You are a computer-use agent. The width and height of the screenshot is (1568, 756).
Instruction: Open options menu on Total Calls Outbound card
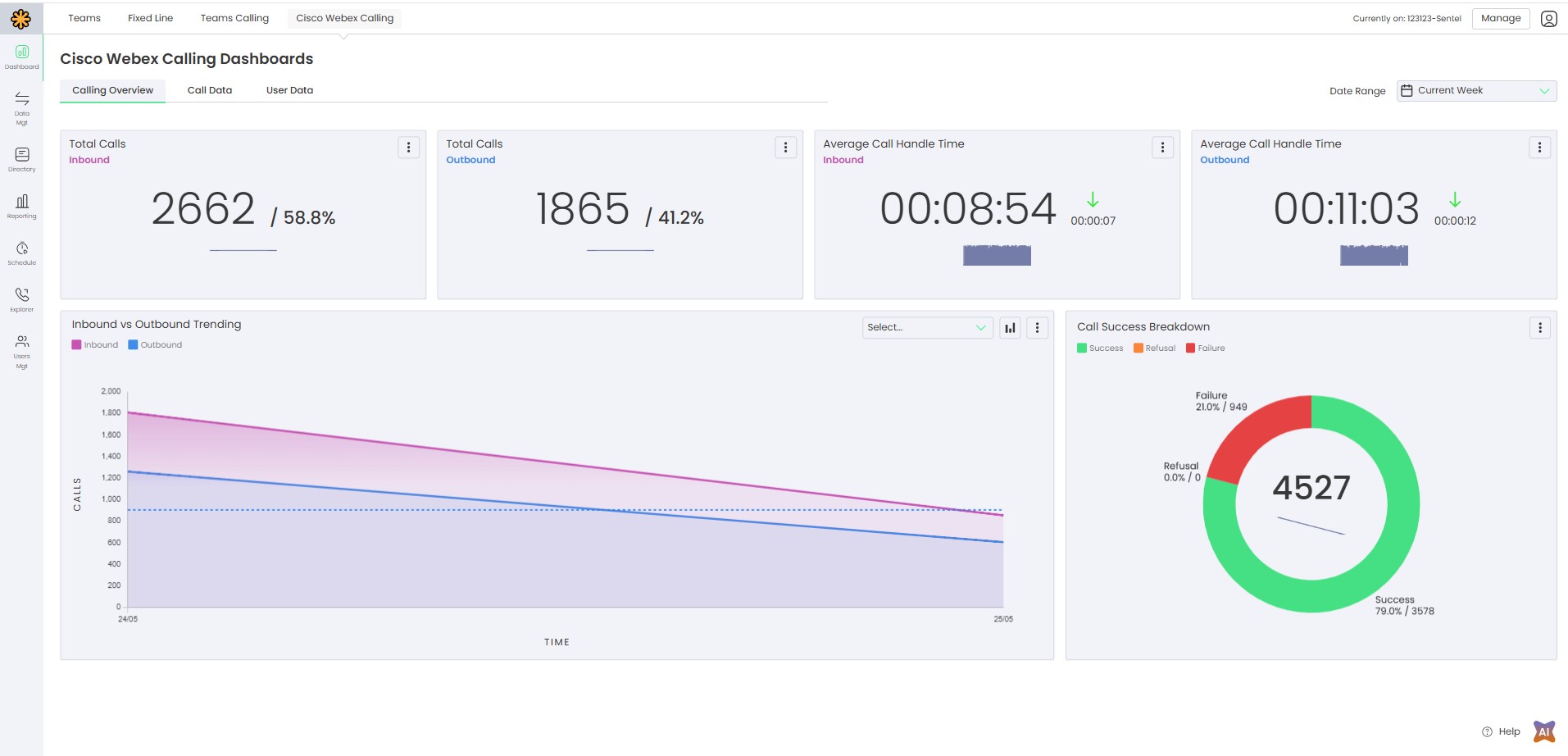(x=785, y=147)
